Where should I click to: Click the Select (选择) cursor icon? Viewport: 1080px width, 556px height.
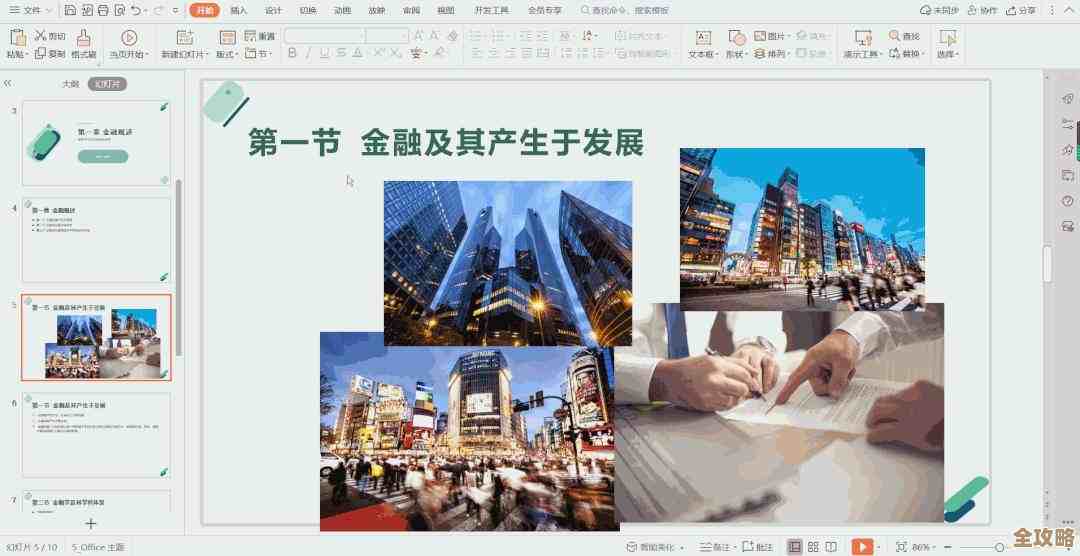[x=948, y=37]
